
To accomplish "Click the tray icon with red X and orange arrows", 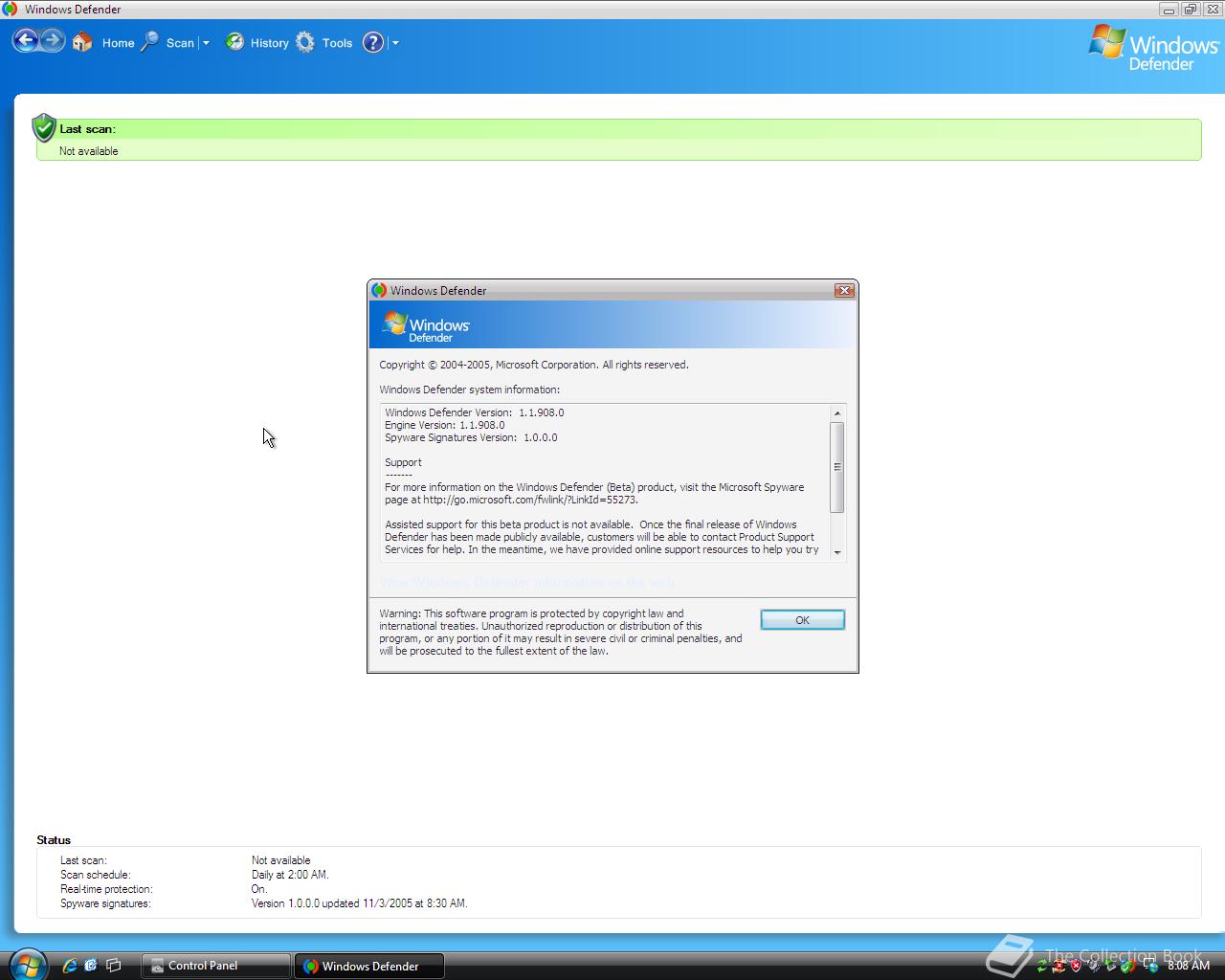I will tap(1059, 966).
